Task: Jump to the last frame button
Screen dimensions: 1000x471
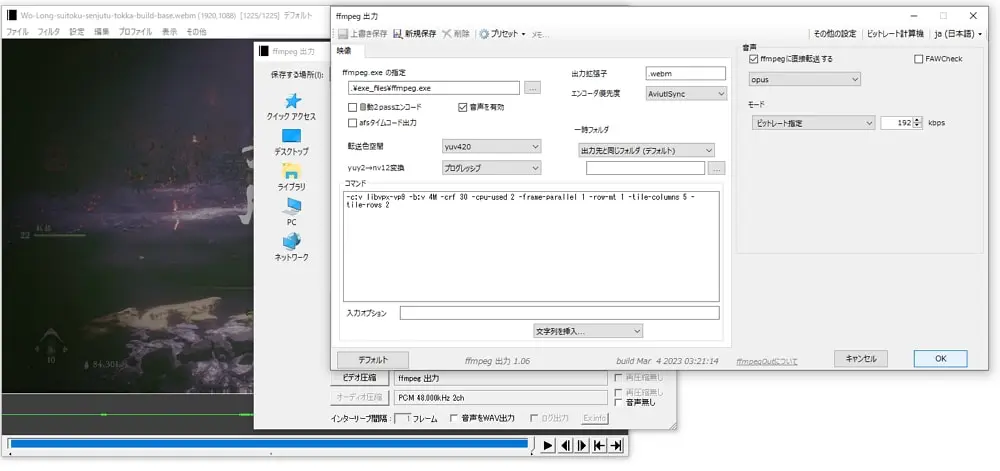Action: click(x=616, y=445)
